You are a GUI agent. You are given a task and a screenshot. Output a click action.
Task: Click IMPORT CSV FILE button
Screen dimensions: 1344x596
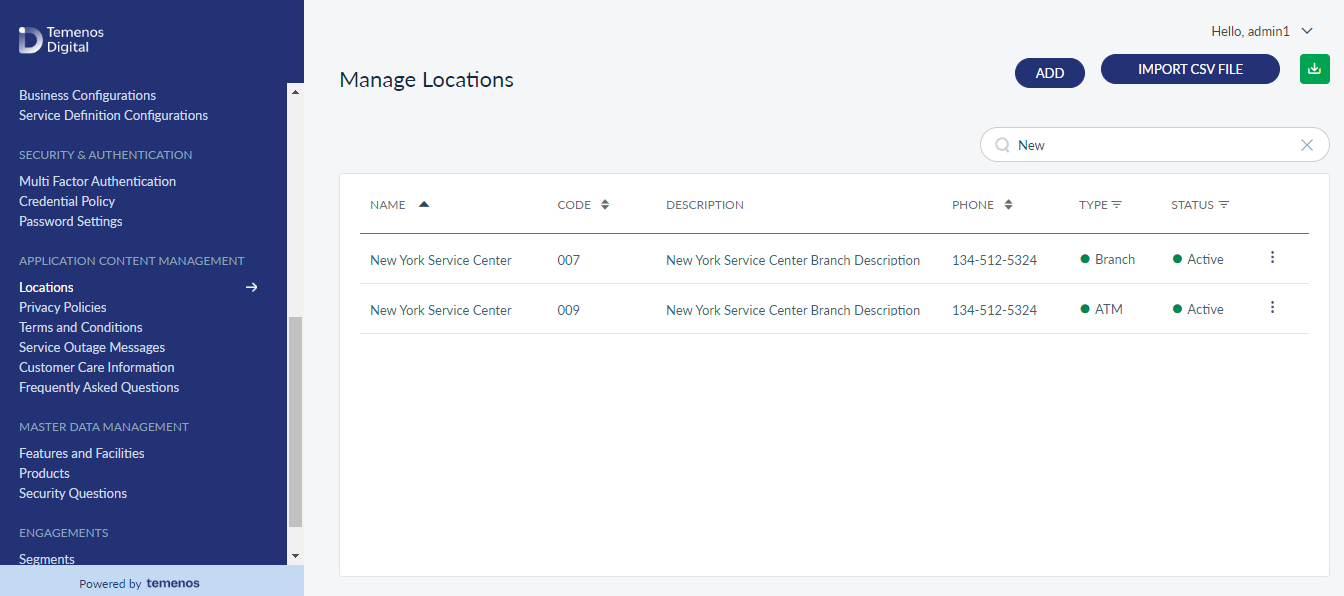point(1190,69)
